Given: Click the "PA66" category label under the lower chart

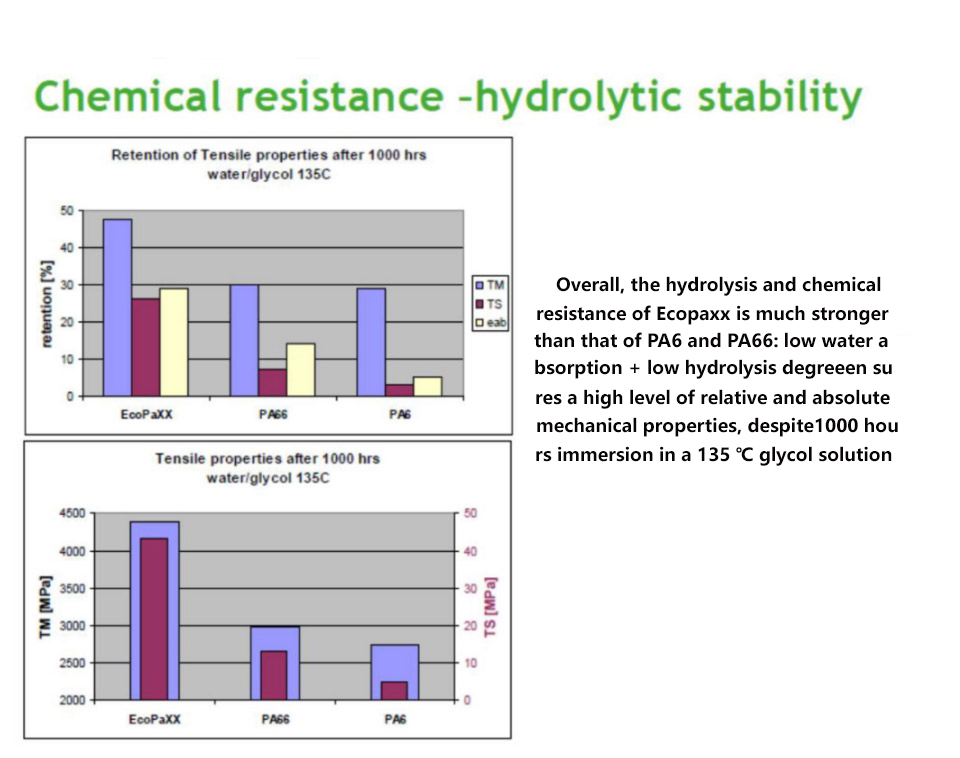Looking at the screenshot, I should 276,719.
